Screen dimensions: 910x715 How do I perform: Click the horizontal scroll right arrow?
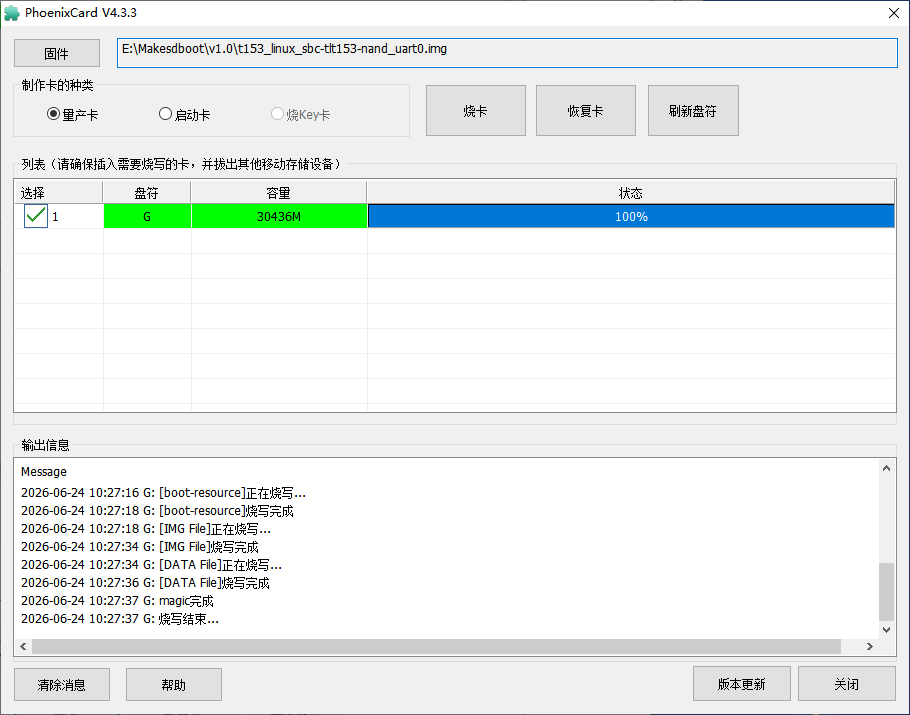(869, 646)
